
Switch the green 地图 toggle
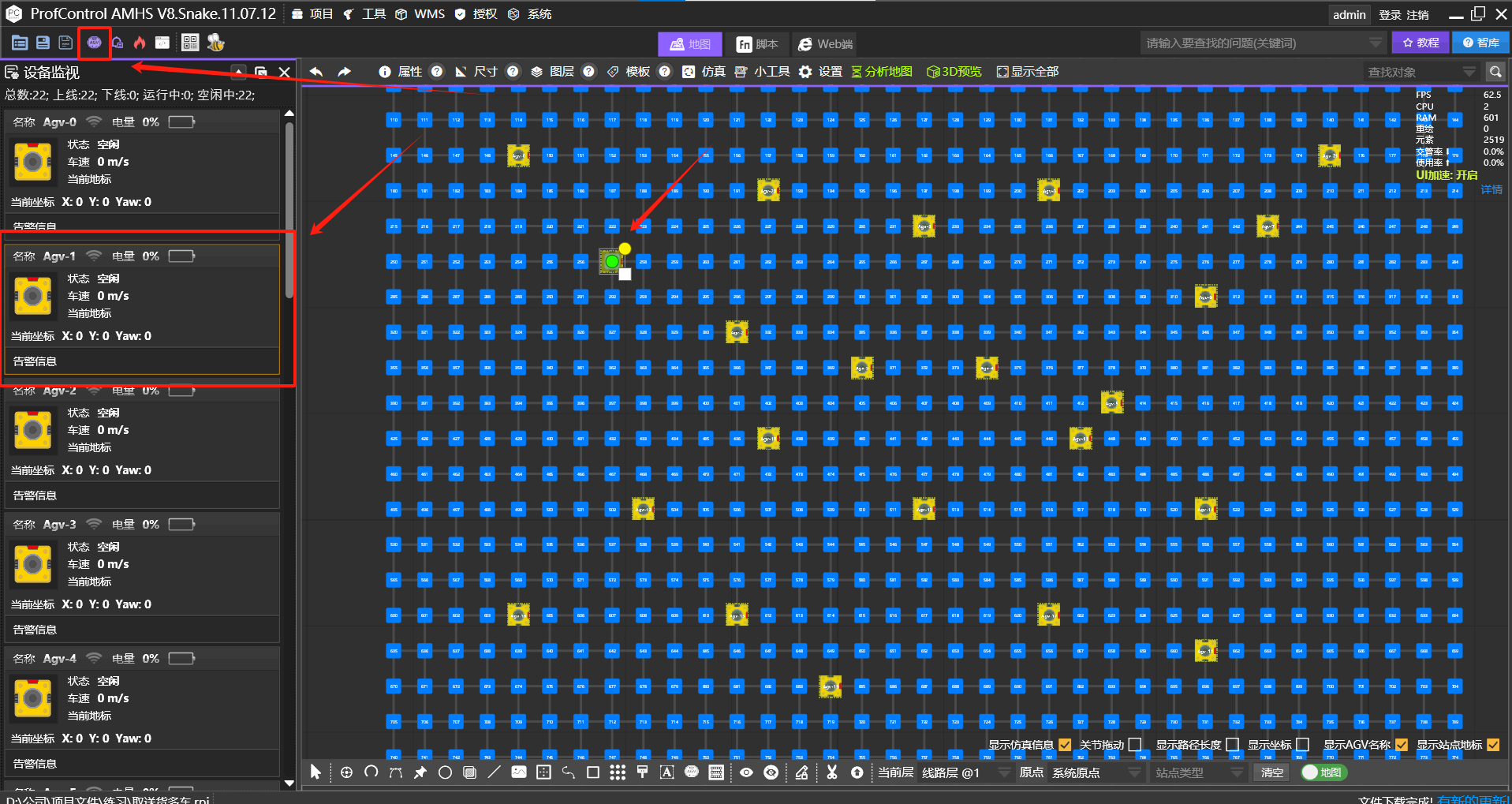click(1323, 772)
